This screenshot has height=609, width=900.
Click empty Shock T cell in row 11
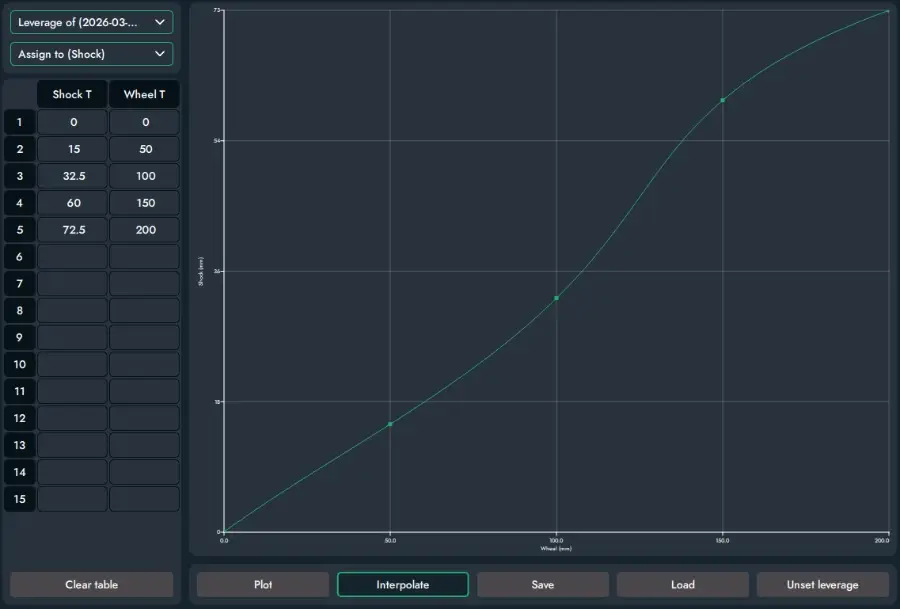coord(72,391)
